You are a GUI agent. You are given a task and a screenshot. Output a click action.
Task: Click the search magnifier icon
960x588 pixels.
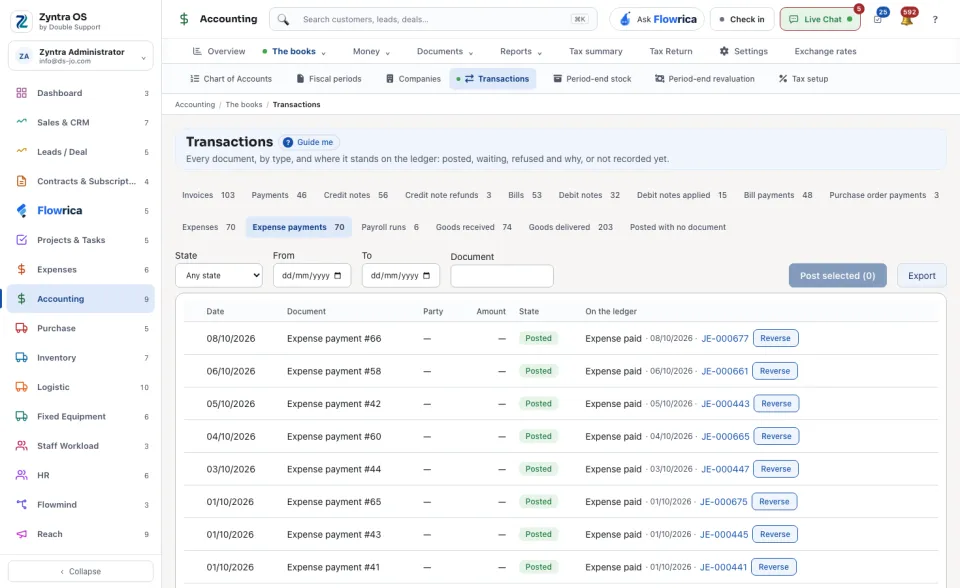pyautogui.click(x=283, y=20)
